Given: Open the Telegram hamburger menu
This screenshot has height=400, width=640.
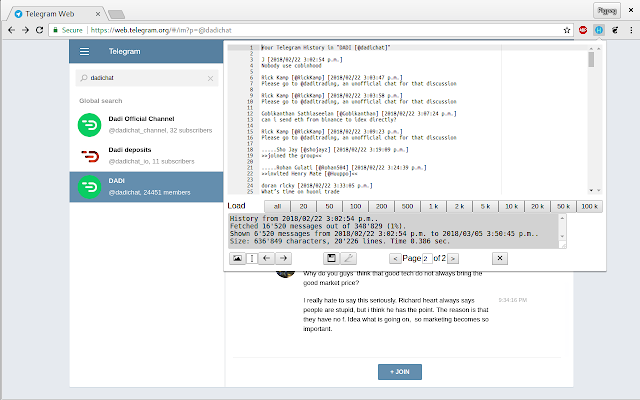Looking at the screenshot, I should [84, 51].
